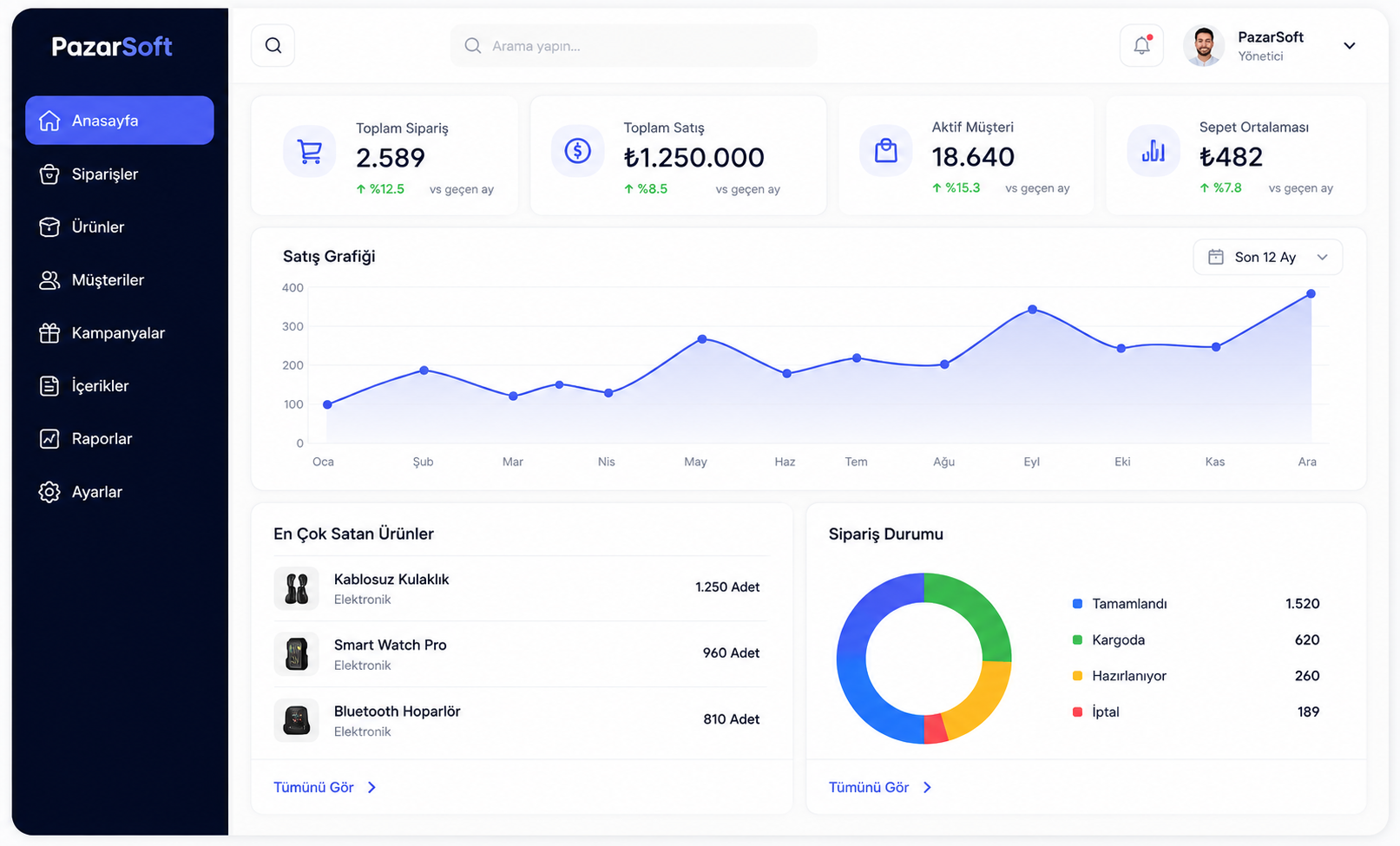The height and width of the screenshot is (846, 1400).
Task: Open the Son 12 Ay period dropdown
Action: point(1267,257)
